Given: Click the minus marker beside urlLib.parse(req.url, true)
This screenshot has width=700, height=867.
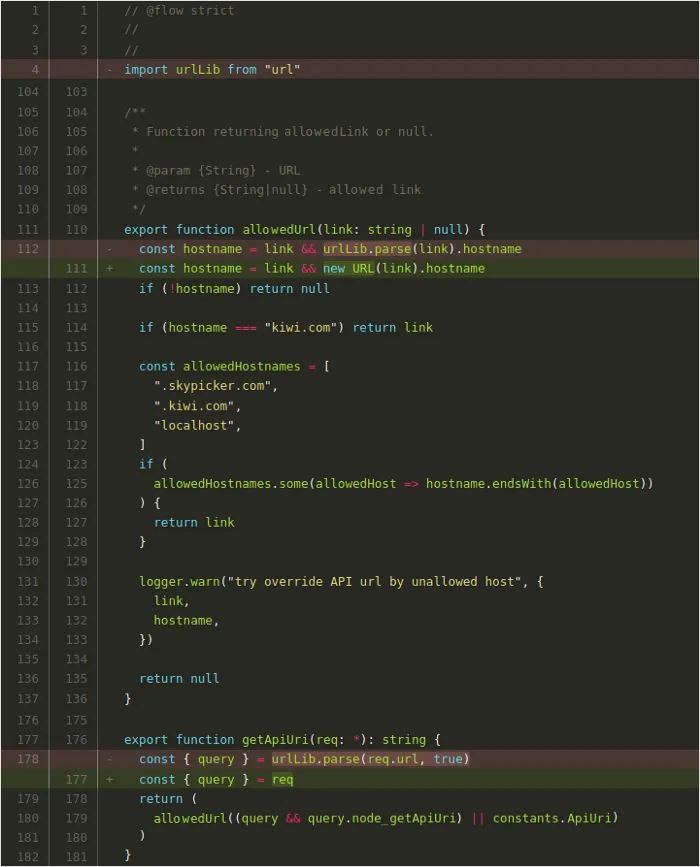Looking at the screenshot, I should [110, 760].
